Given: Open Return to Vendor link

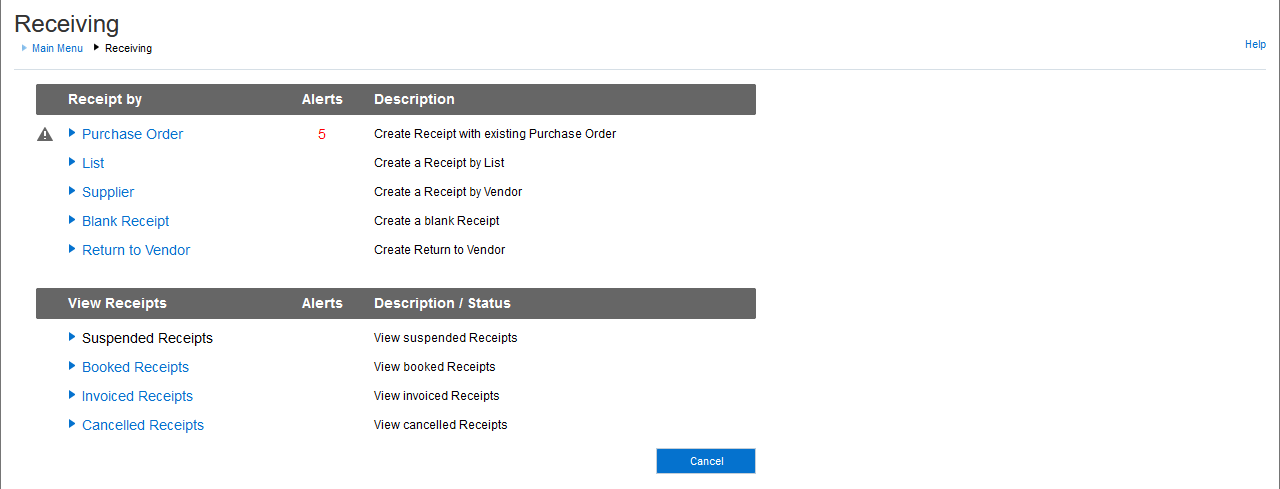Looking at the screenshot, I should (x=135, y=250).
